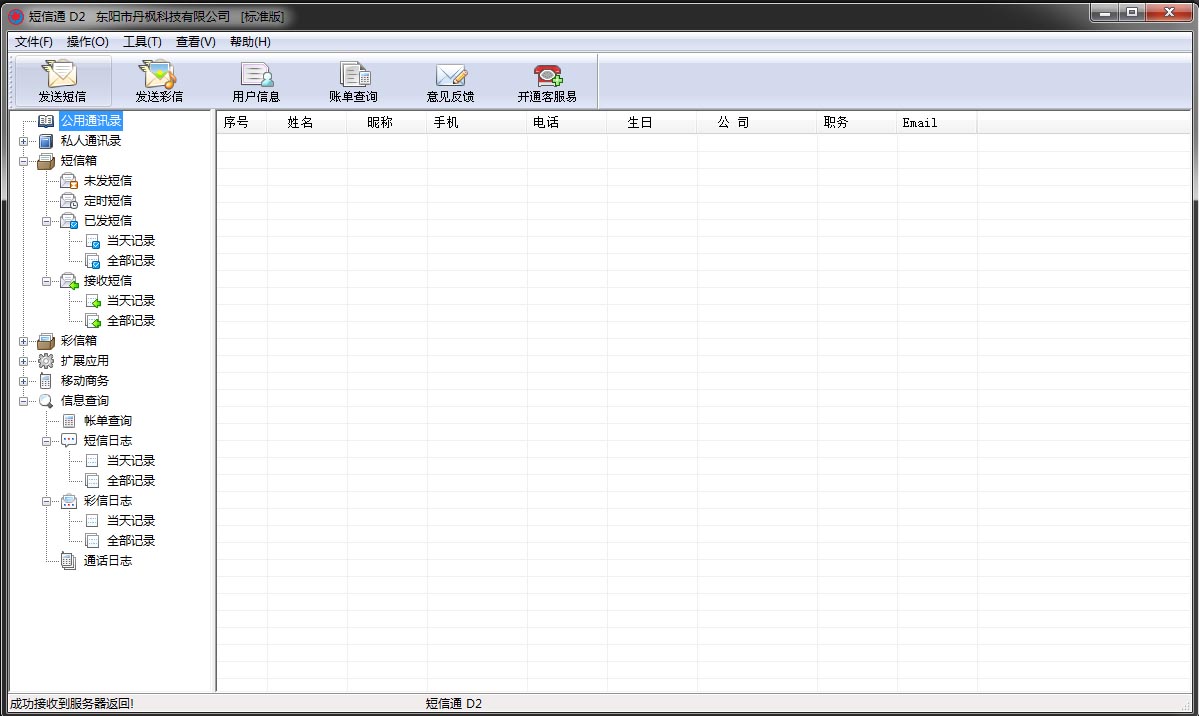The height and width of the screenshot is (716, 1199).
Task: Click the 发送短信 envelope toolbar icon
Action: pyautogui.click(x=62, y=75)
